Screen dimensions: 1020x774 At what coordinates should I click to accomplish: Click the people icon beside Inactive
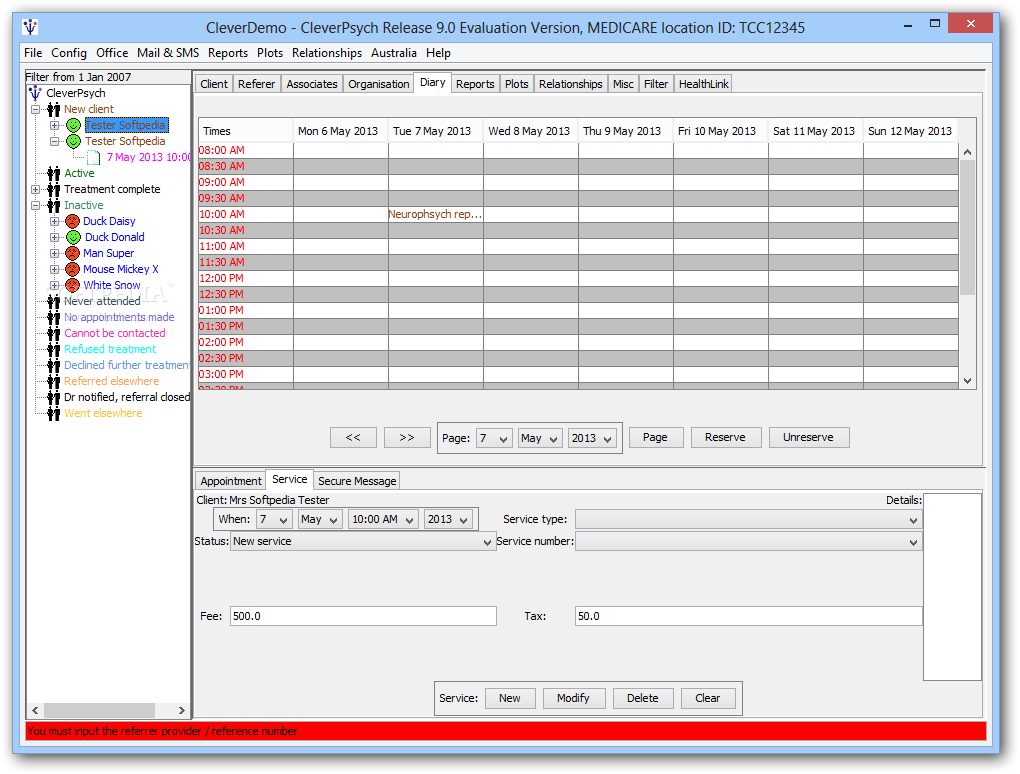pyautogui.click(x=53, y=206)
